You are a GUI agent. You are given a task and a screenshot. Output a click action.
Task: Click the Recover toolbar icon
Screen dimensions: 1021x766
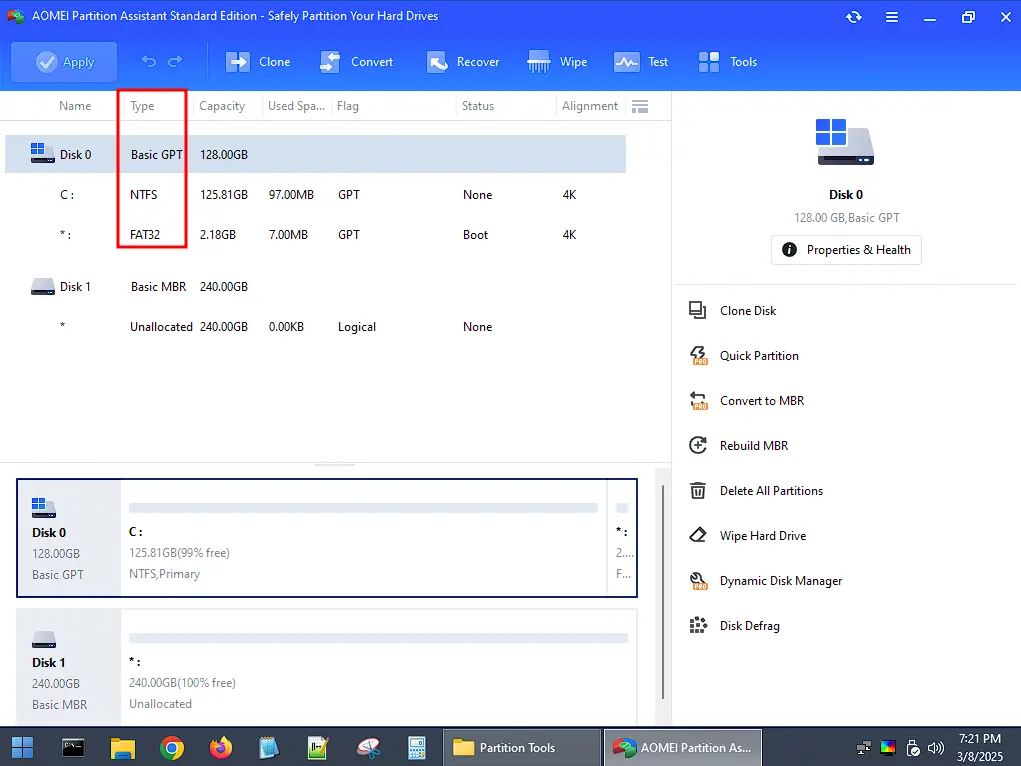463,61
